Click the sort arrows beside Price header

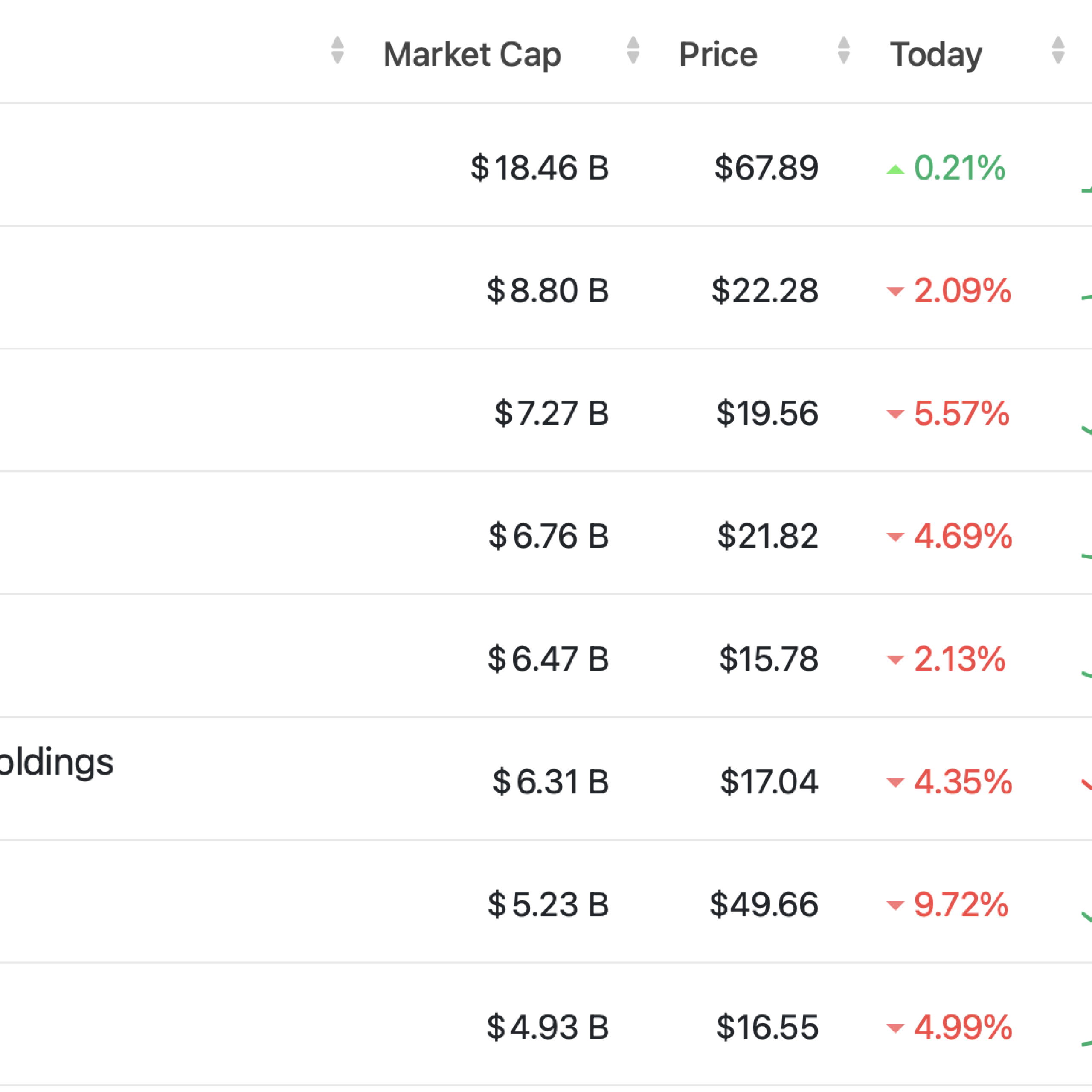(x=843, y=50)
